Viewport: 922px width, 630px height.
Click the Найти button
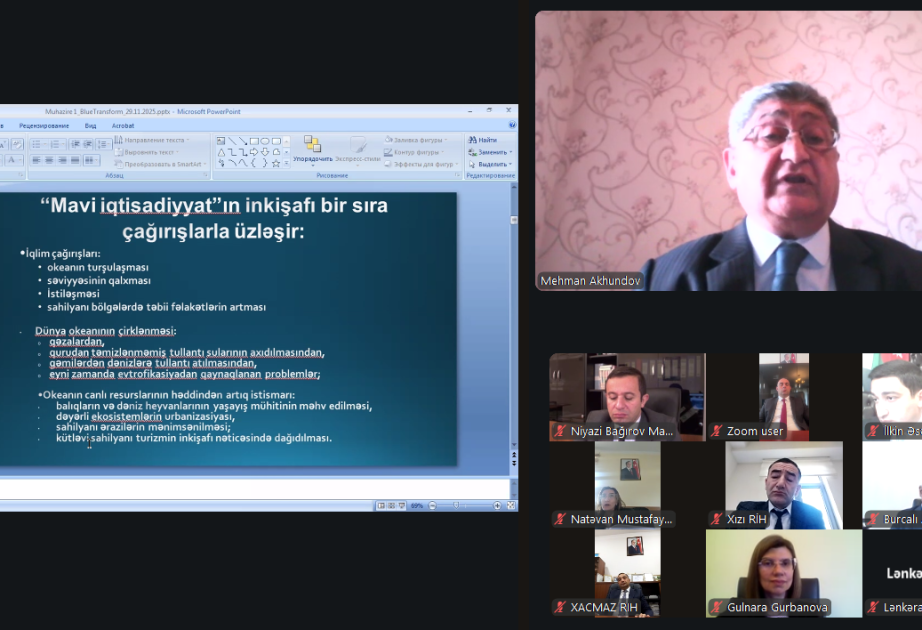pos(483,140)
